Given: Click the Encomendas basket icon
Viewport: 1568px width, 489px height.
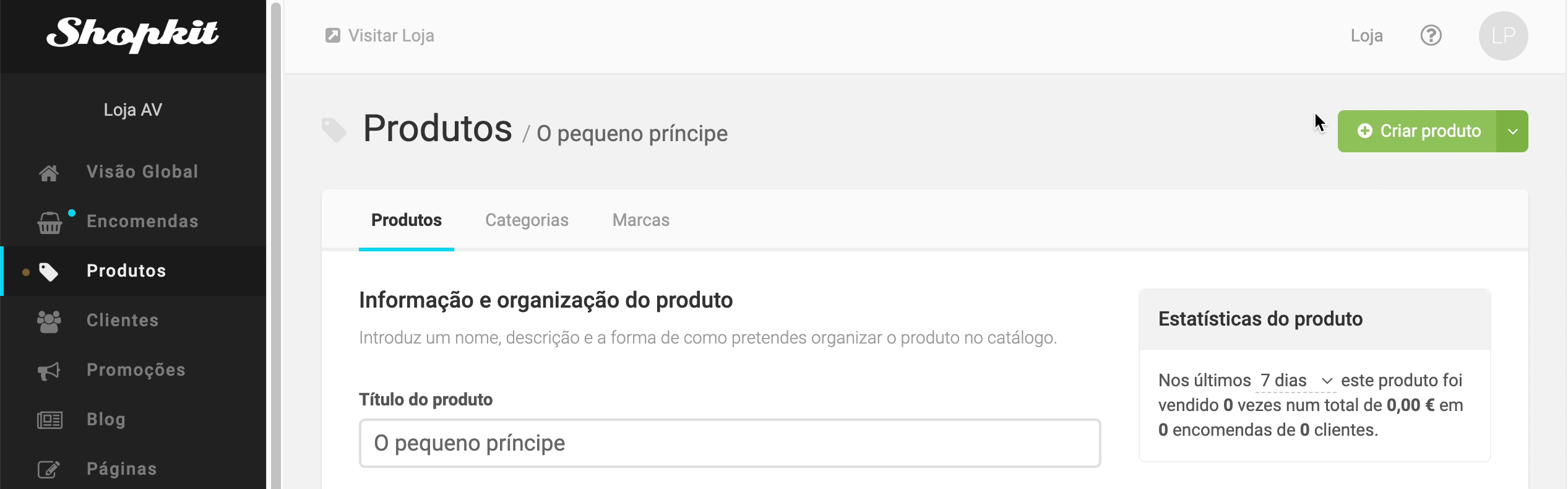Looking at the screenshot, I should (50, 222).
